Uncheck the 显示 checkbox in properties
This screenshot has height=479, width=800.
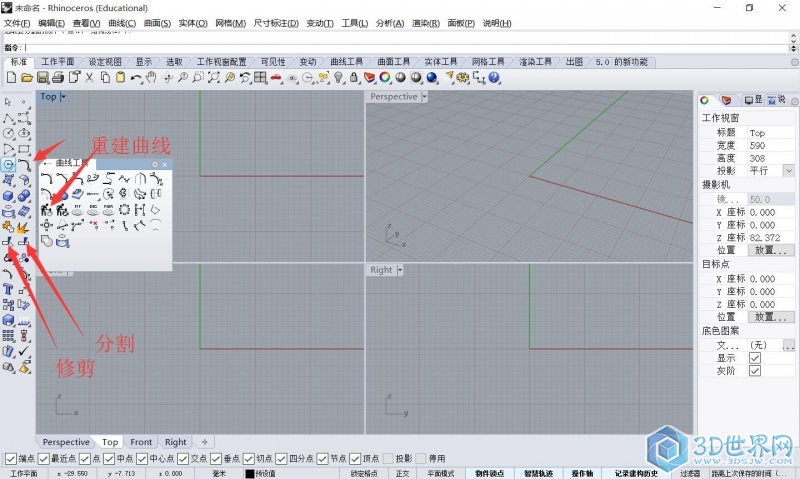(x=755, y=358)
